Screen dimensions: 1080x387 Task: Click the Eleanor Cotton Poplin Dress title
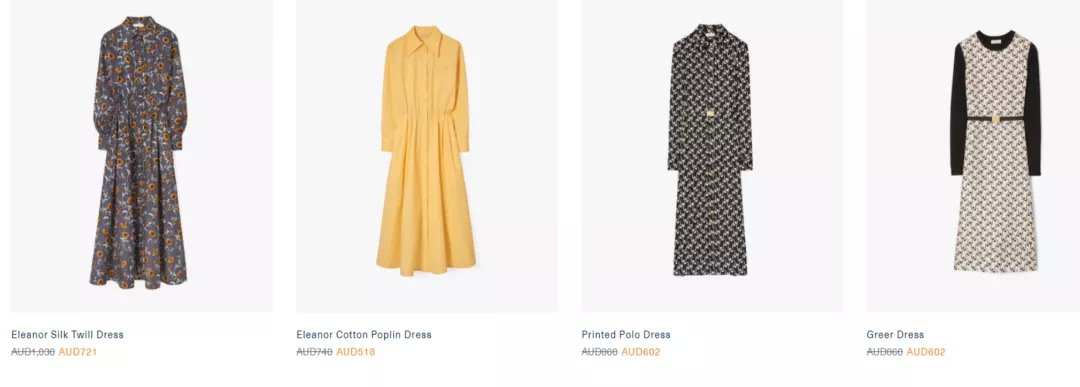pyautogui.click(x=364, y=335)
